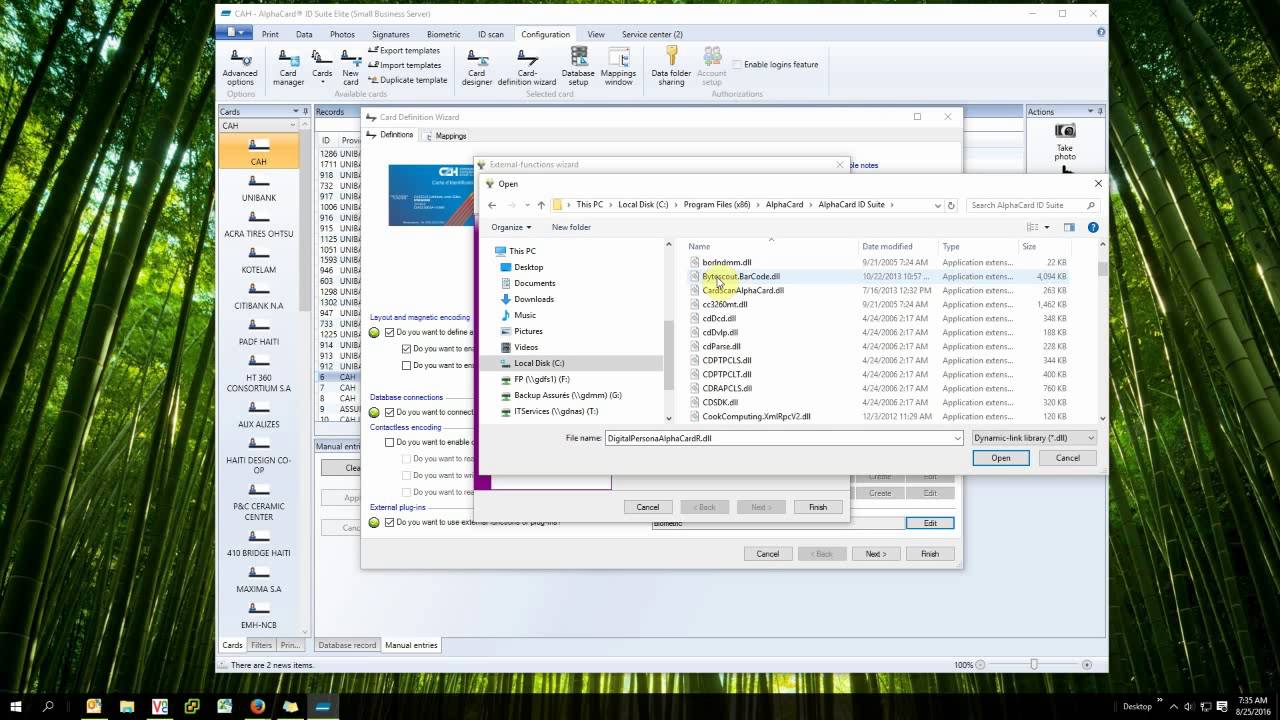Click Open button in file dialog
Viewport: 1280px width, 720px height.
point(1001,458)
